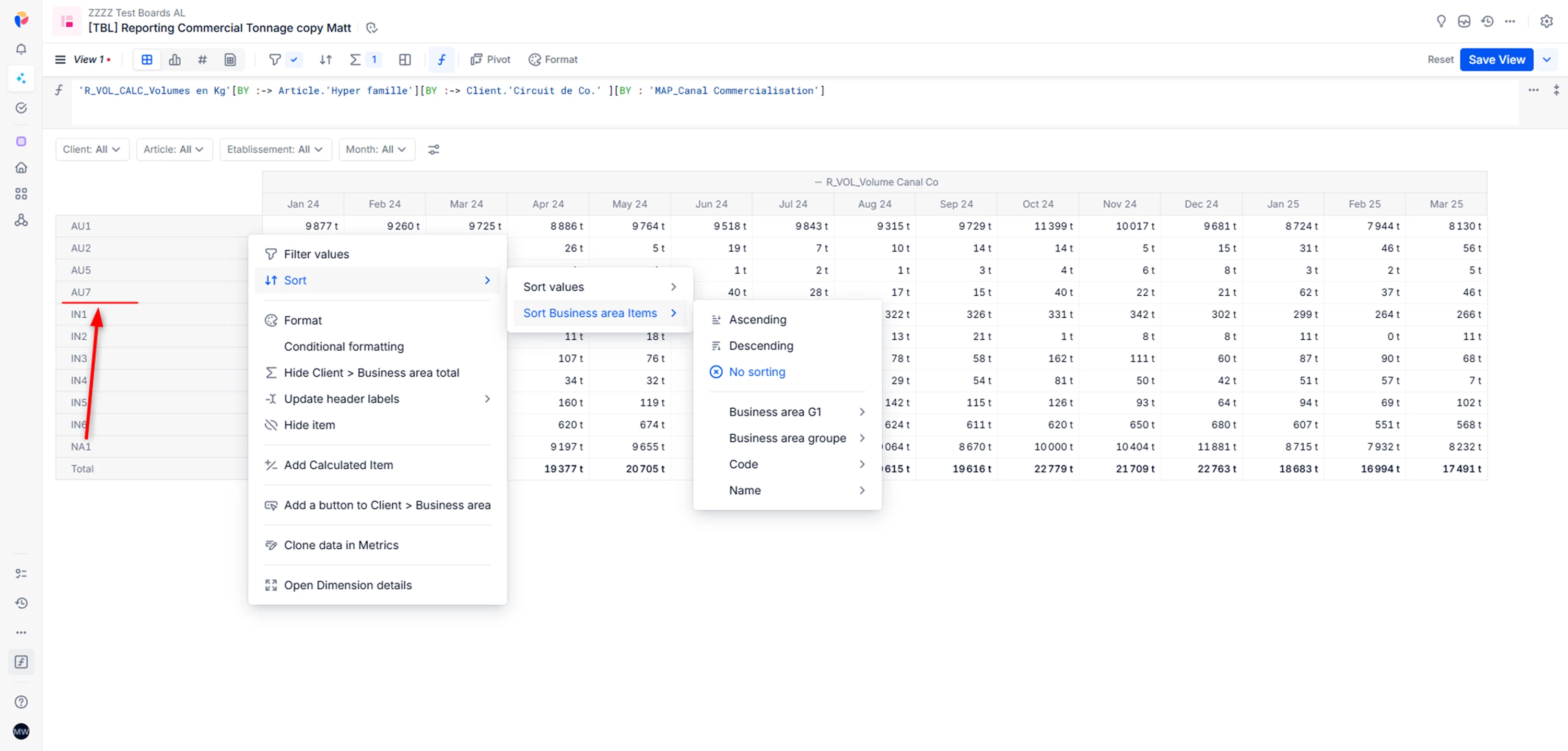Open the tasks checkmark icon in sidebar
Screen dimensions: 1568x751
[21, 108]
